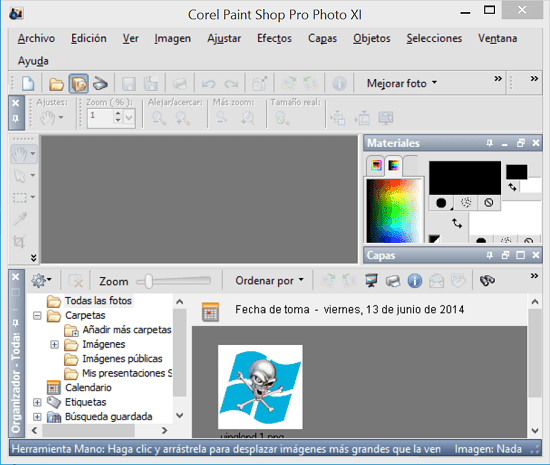
Task: Open the Capas menu
Action: pyautogui.click(x=322, y=38)
